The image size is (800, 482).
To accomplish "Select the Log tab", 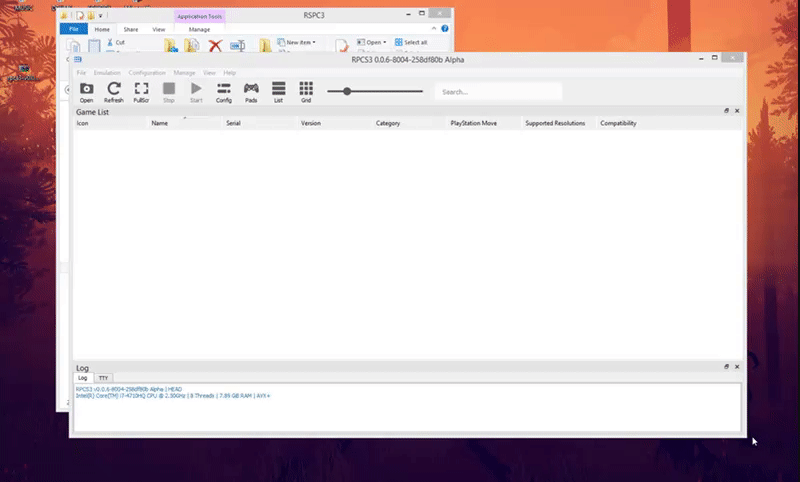I will coord(83,378).
